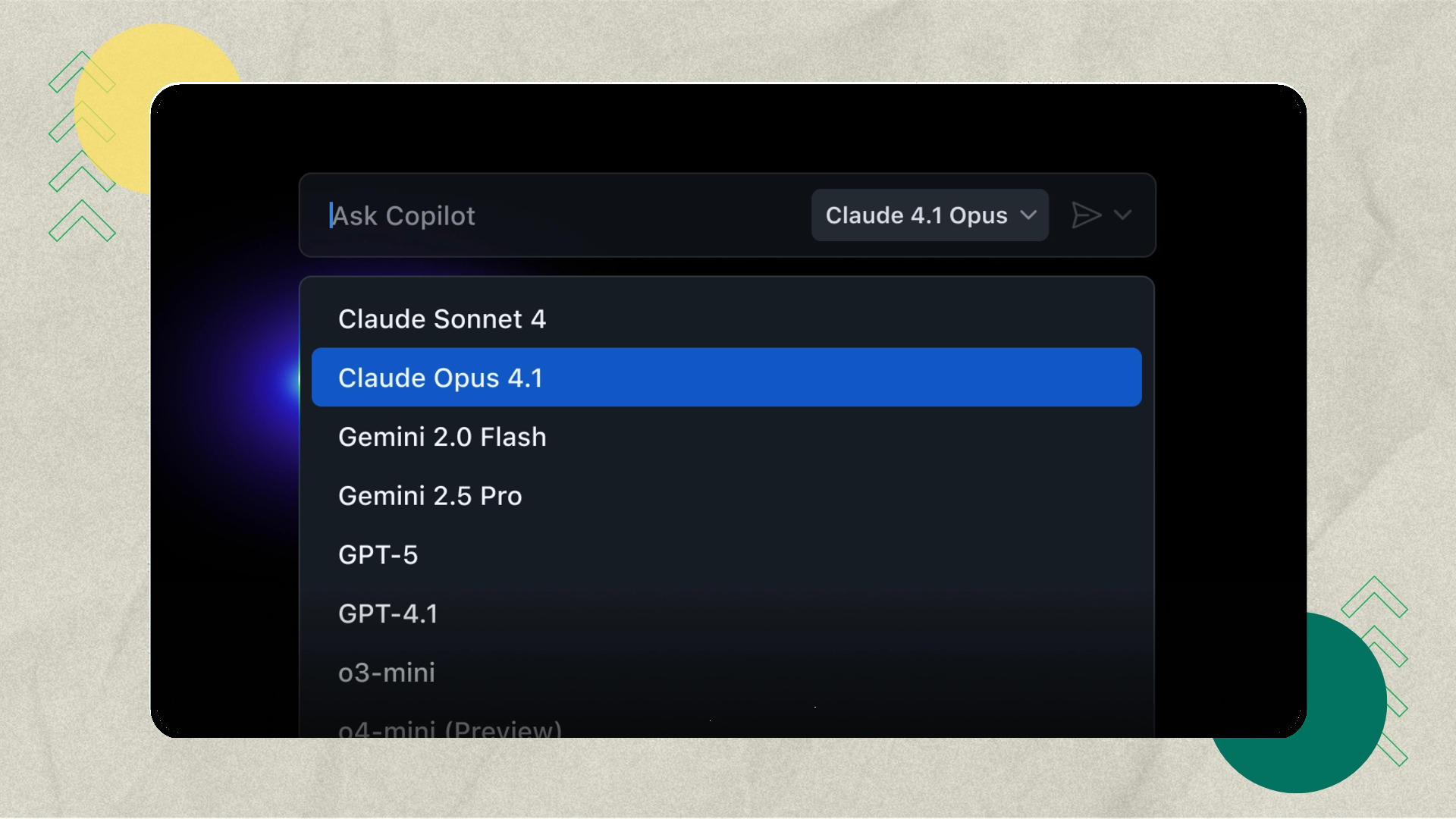Open the send options chevron beside the paper plane
Image resolution: width=1456 pixels, height=819 pixels.
click(1122, 215)
